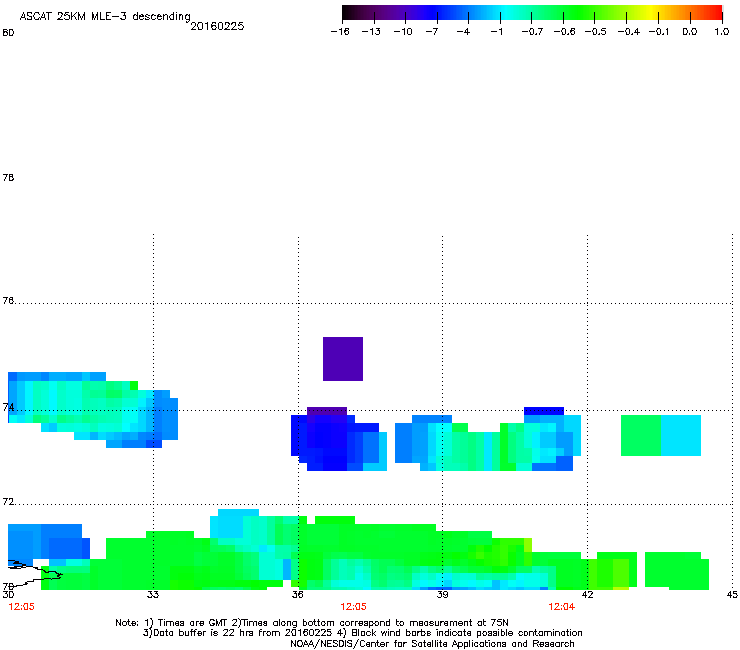Viewport: 740px width, 650px height.
Task: Click the -0.1 colorbar label
Action: coord(659,32)
